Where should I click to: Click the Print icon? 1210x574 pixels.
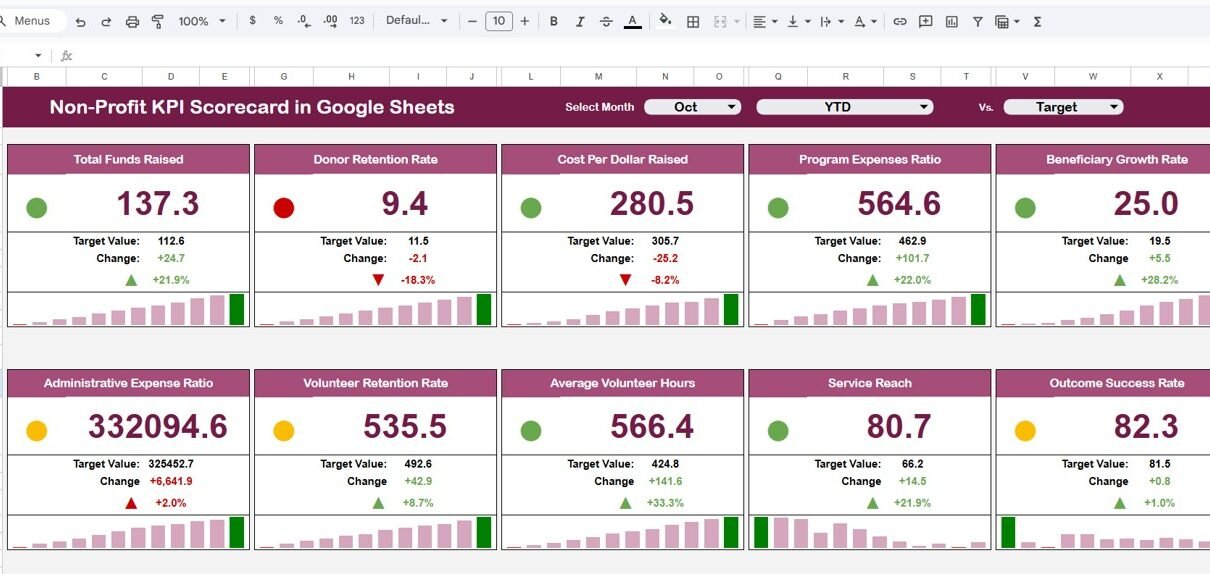132,21
